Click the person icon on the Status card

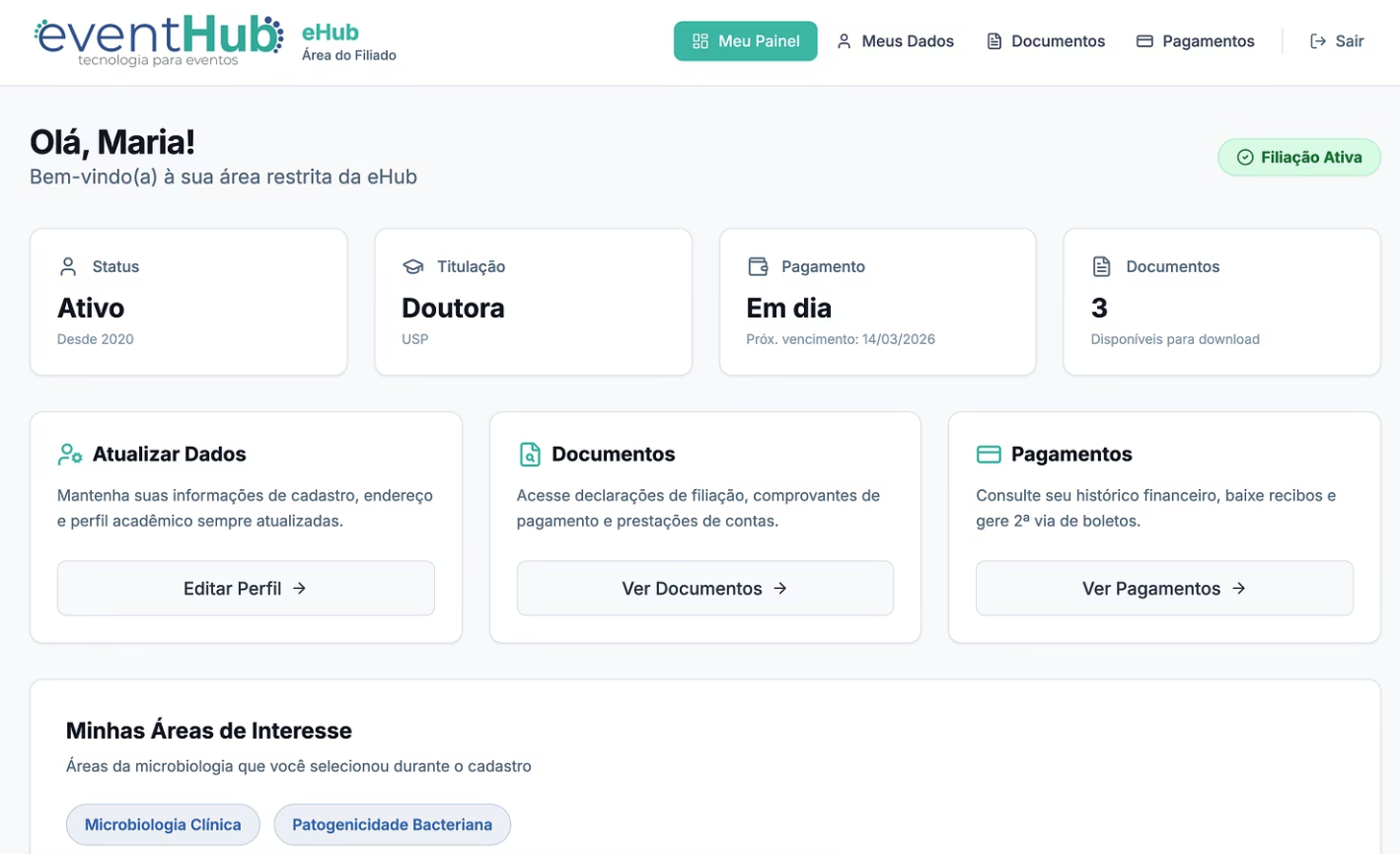67,265
